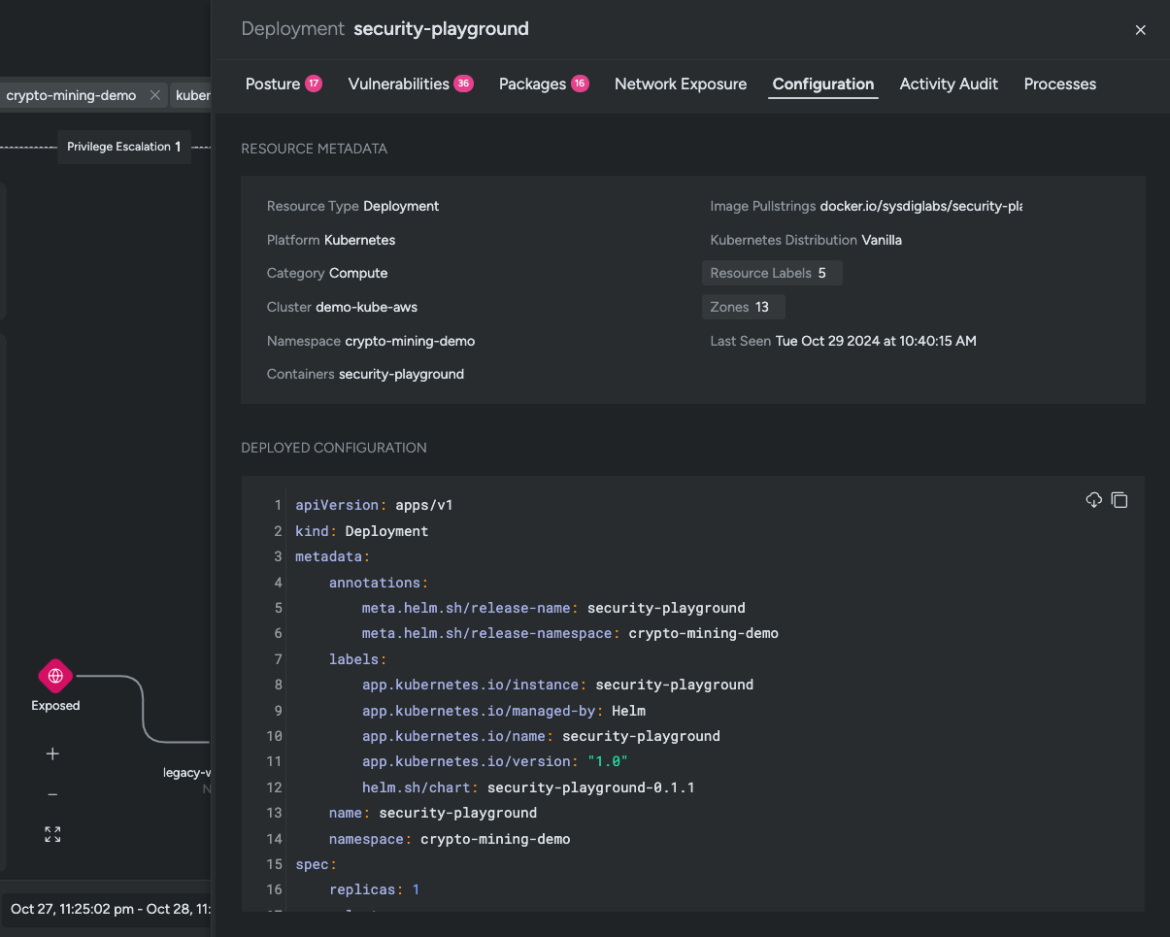Fit graph to screen icon
1170x937 pixels.
(52, 834)
